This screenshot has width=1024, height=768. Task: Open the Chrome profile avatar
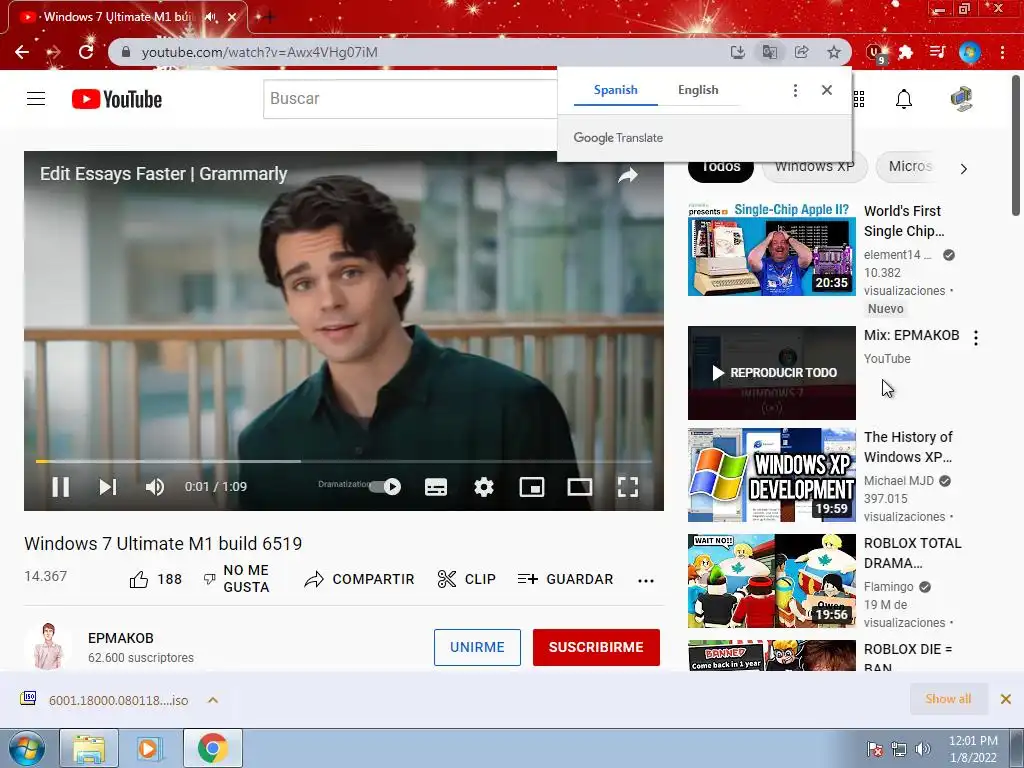pyautogui.click(x=969, y=52)
